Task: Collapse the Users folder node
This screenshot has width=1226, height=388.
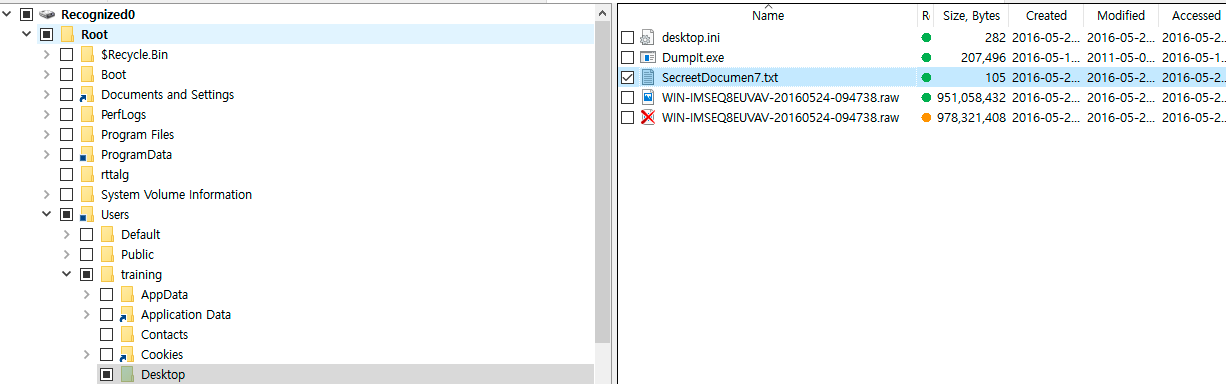Action: coord(47,215)
